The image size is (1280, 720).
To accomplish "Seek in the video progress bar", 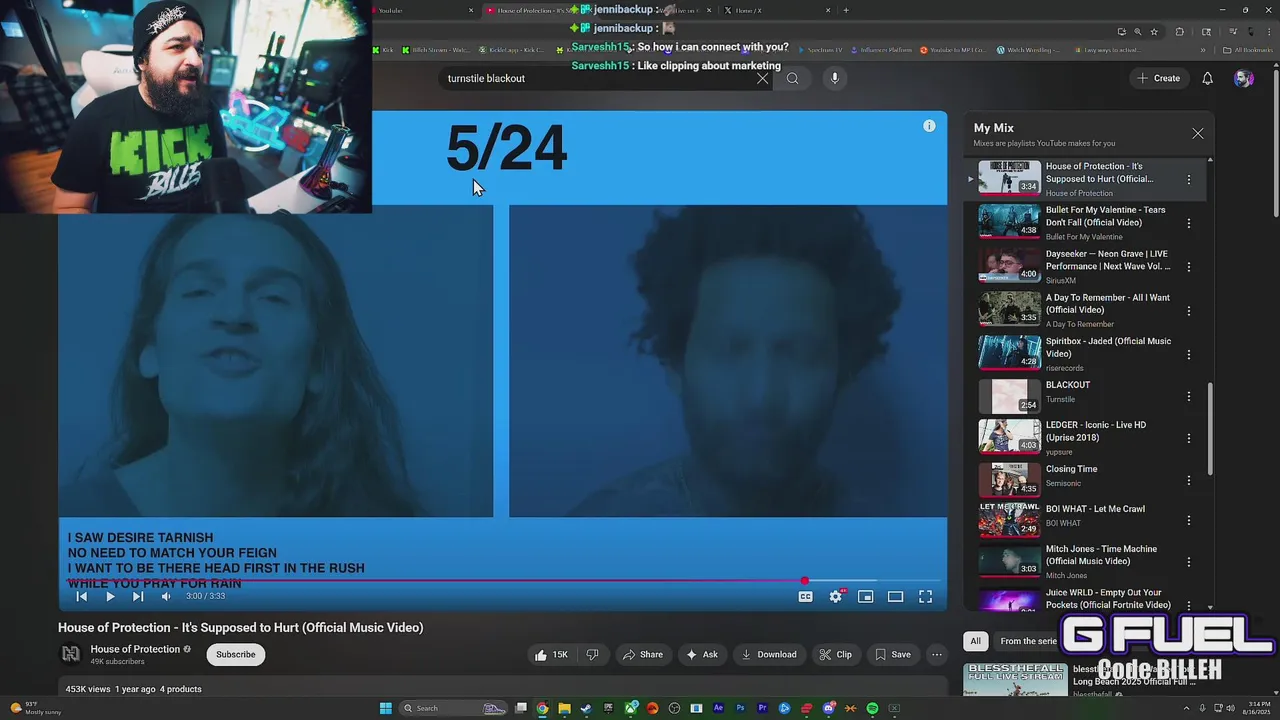I will click(502, 581).
